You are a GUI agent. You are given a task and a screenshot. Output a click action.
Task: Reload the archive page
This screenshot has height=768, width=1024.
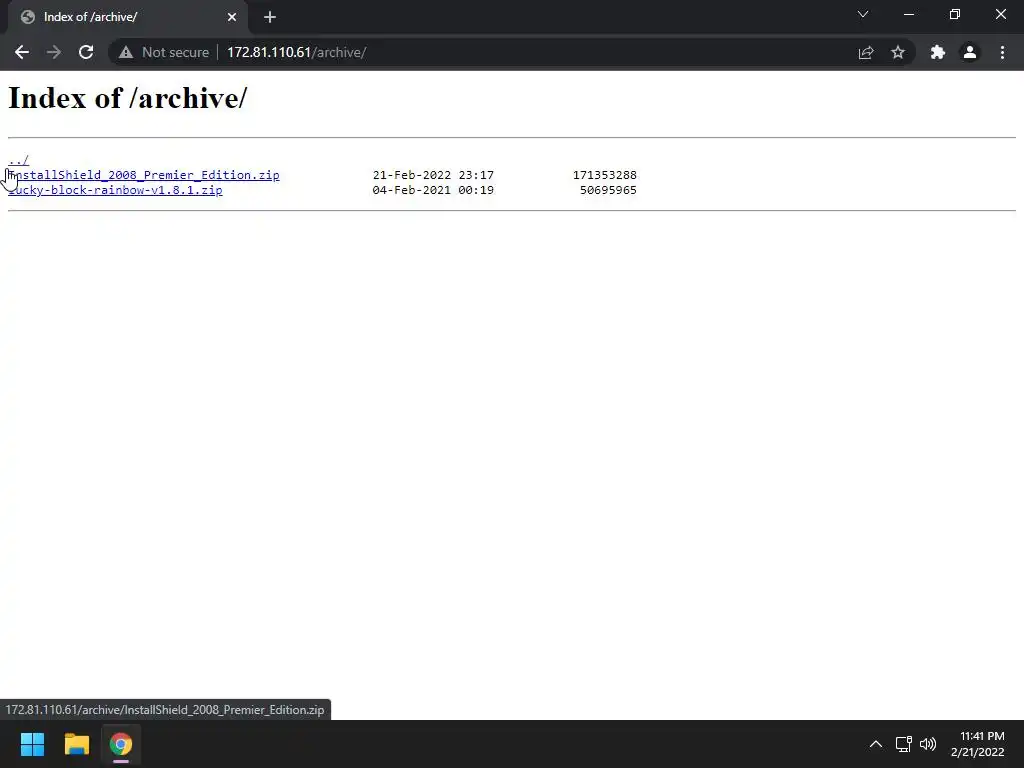point(86,52)
